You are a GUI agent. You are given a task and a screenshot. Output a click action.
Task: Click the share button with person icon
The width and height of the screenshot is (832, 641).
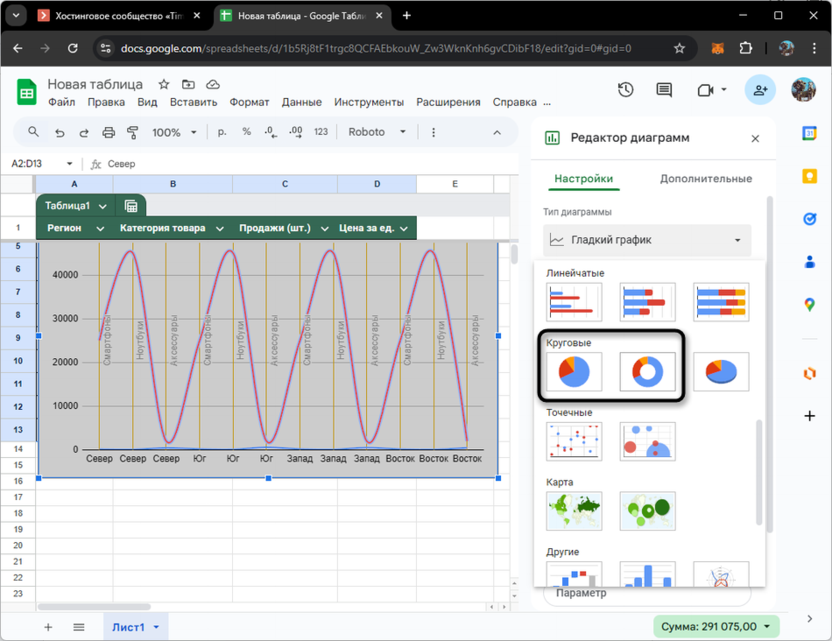click(x=761, y=90)
